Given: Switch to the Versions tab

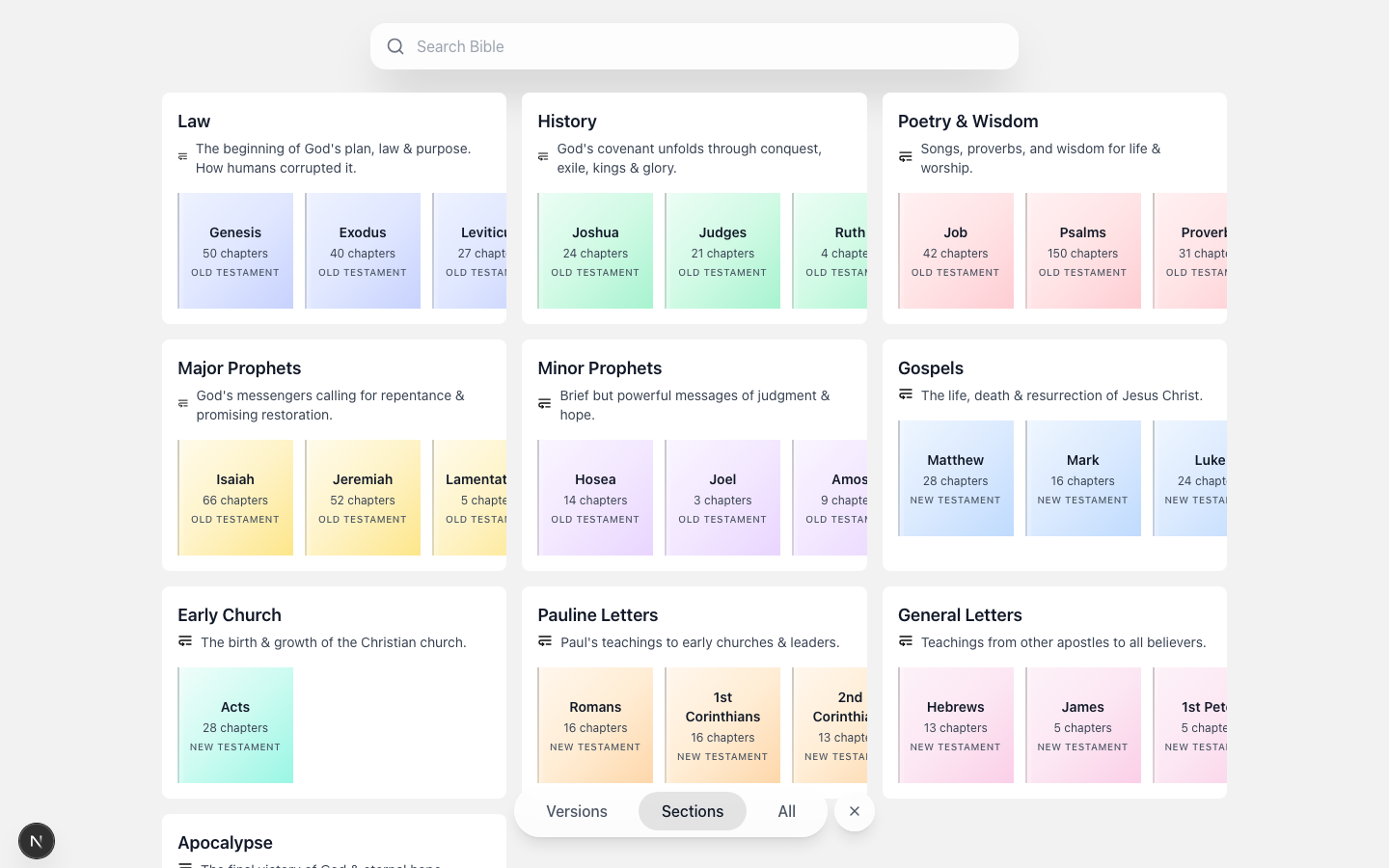Looking at the screenshot, I should coord(577,812).
